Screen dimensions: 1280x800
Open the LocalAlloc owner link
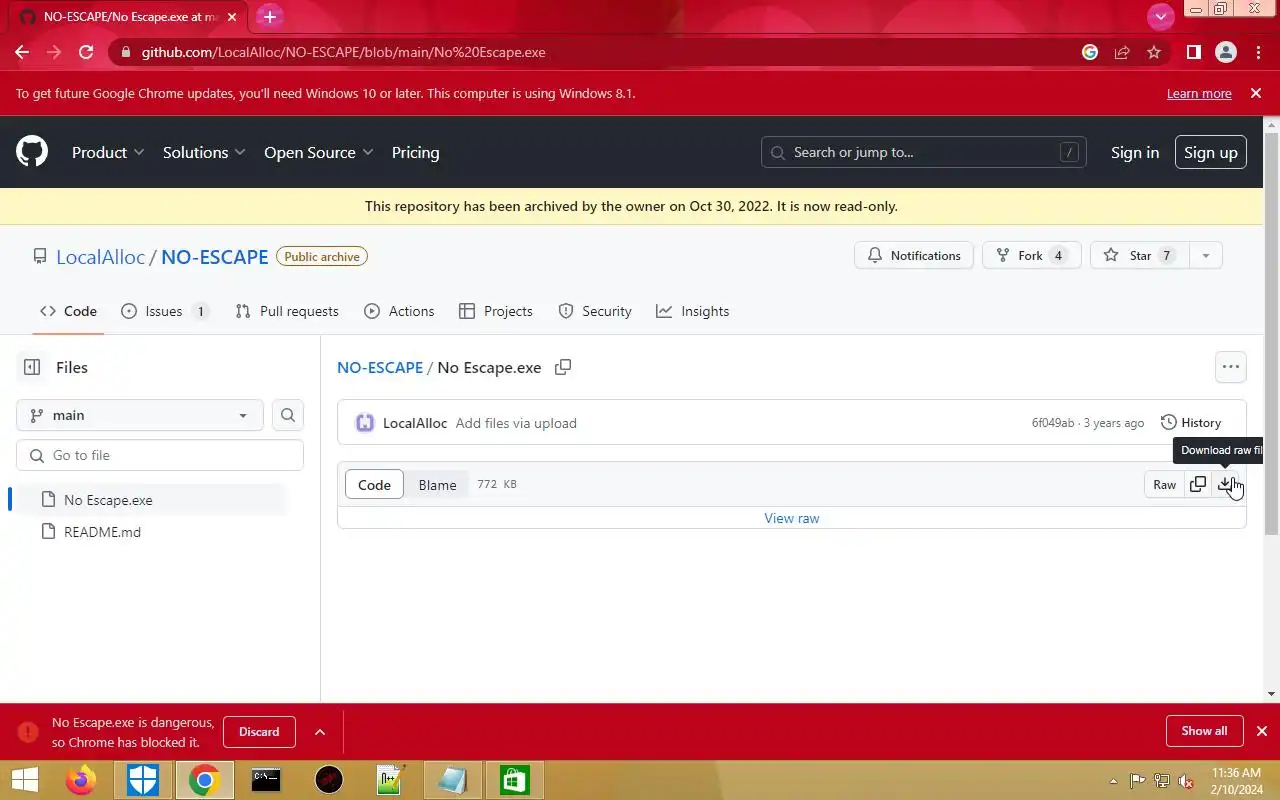pos(100,257)
